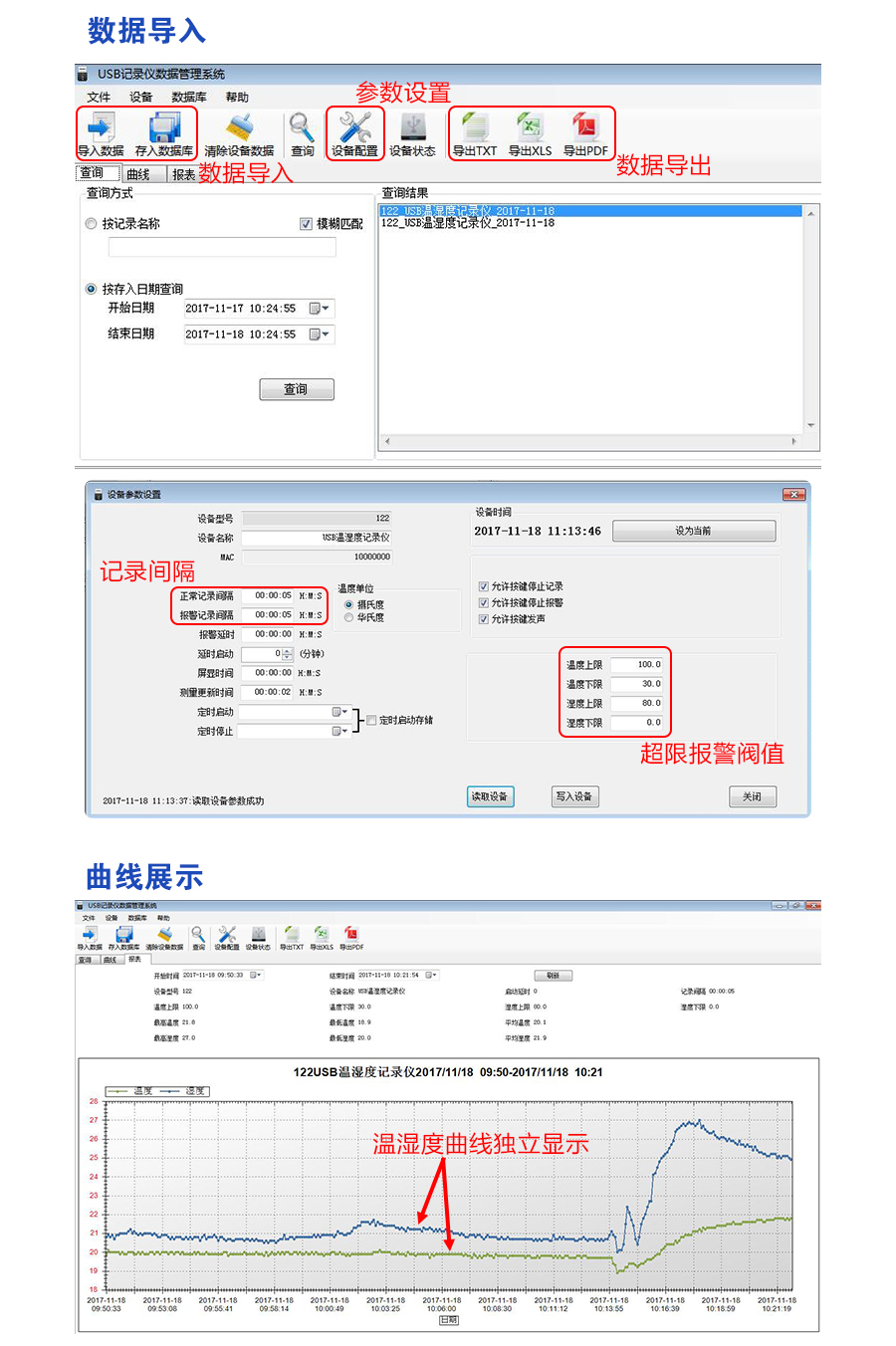The image size is (896, 1346).
Task: Click the 关闭 button in the settings dialog
Action: coord(753,796)
